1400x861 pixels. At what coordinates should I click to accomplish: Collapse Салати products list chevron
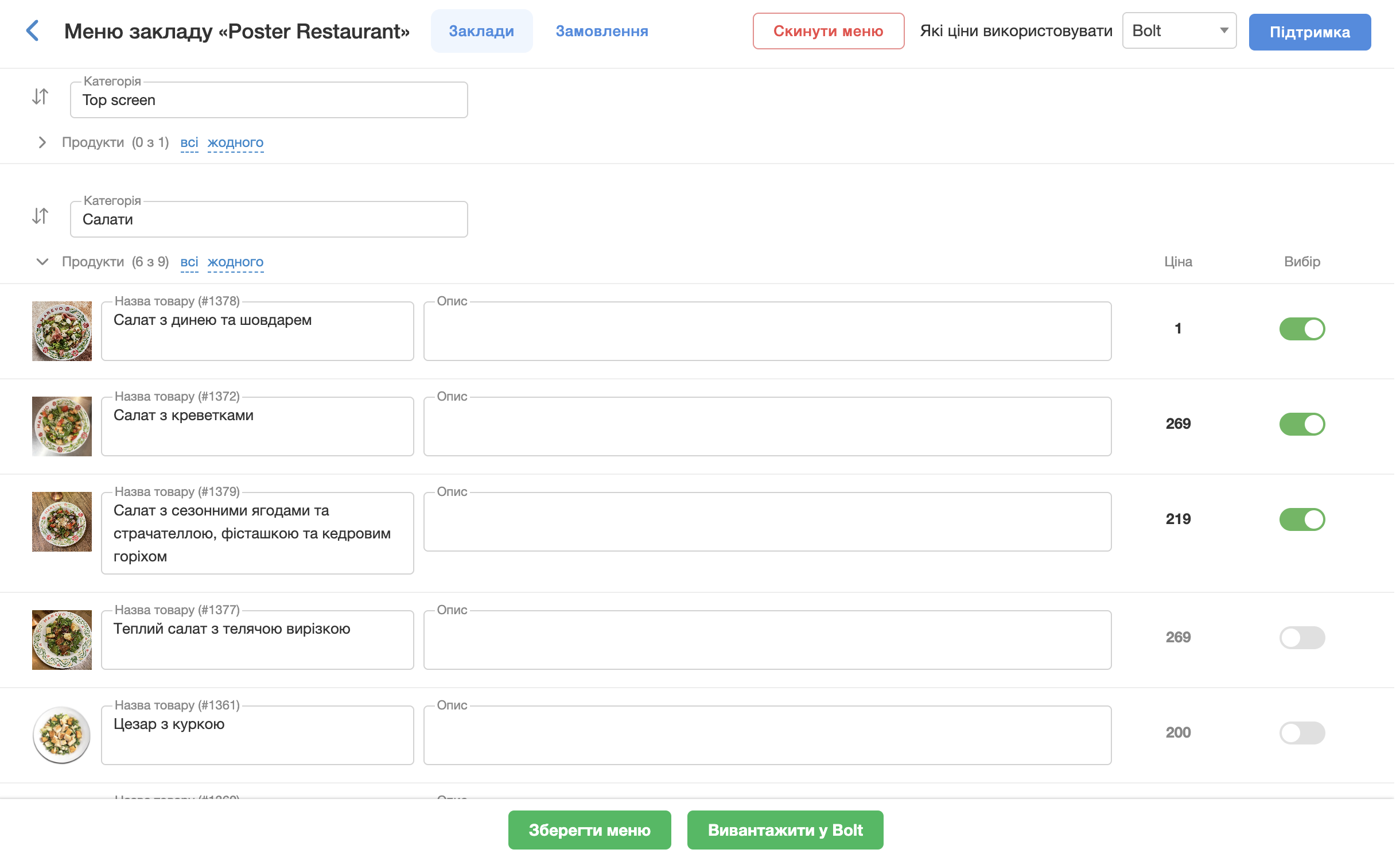(x=42, y=262)
